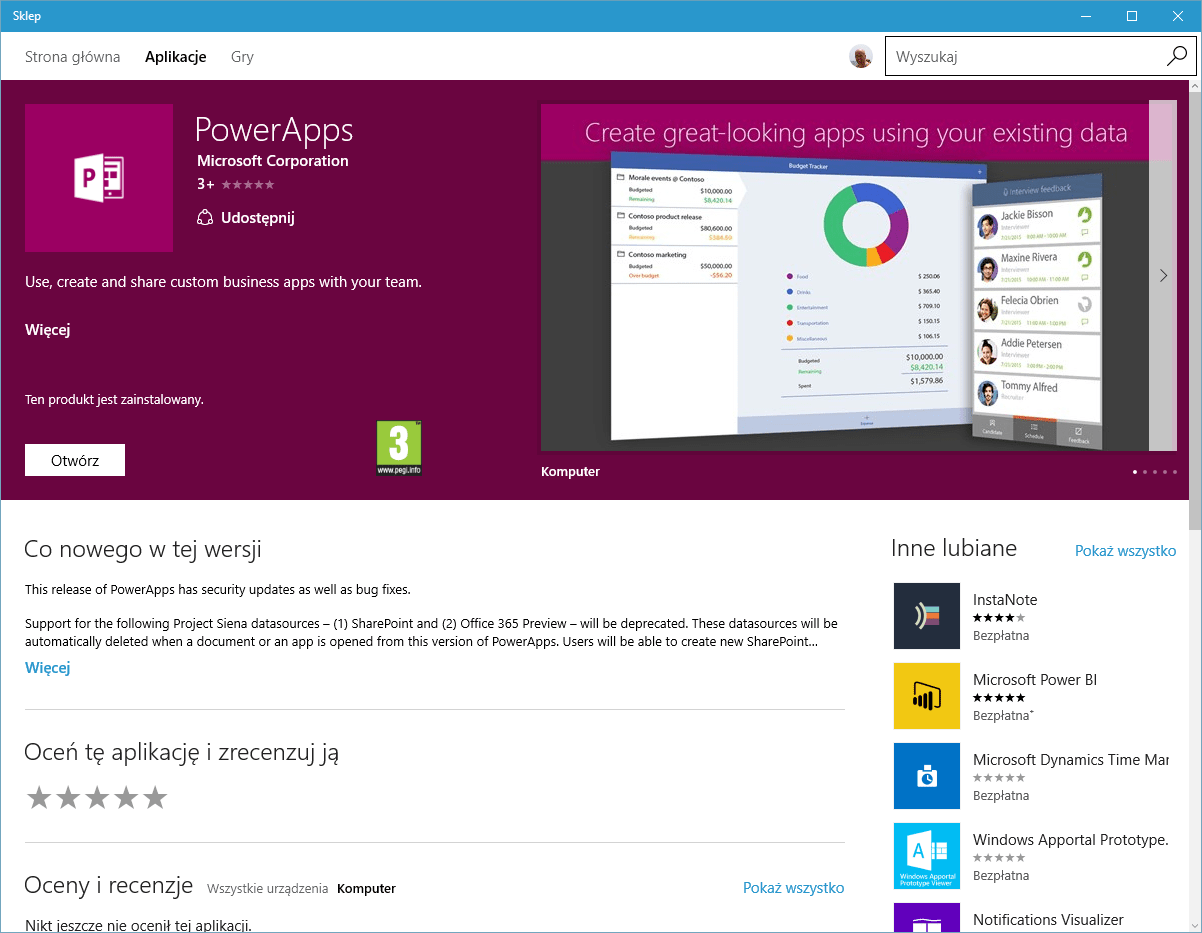This screenshot has width=1202, height=933.
Task: Switch to the Aplikacje tab
Action: (x=176, y=57)
